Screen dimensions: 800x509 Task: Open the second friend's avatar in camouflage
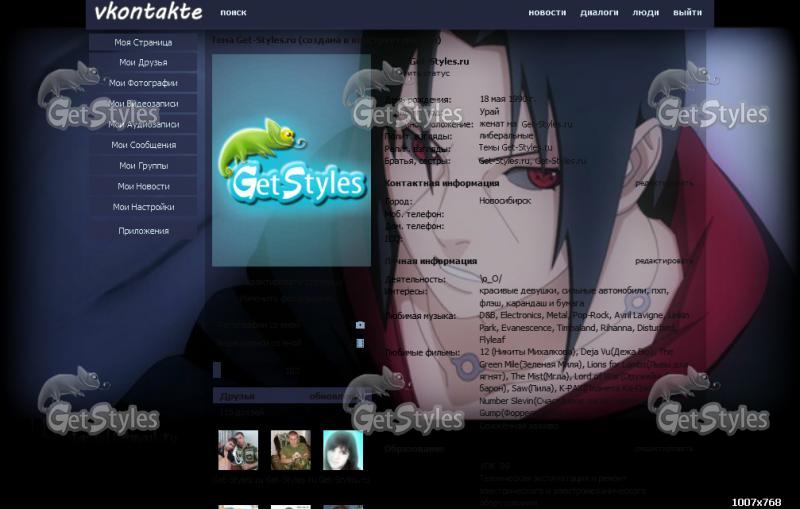pos(290,450)
